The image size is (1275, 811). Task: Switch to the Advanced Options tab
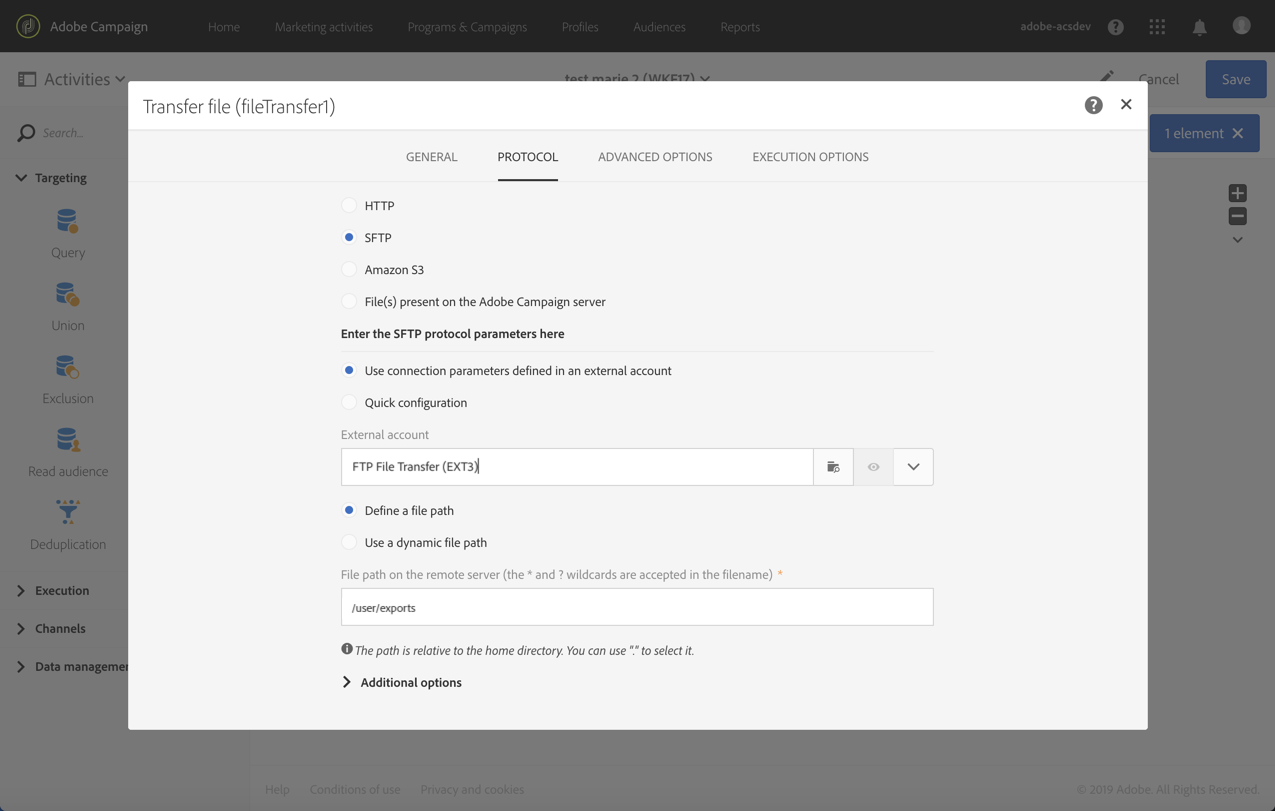click(655, 157)
